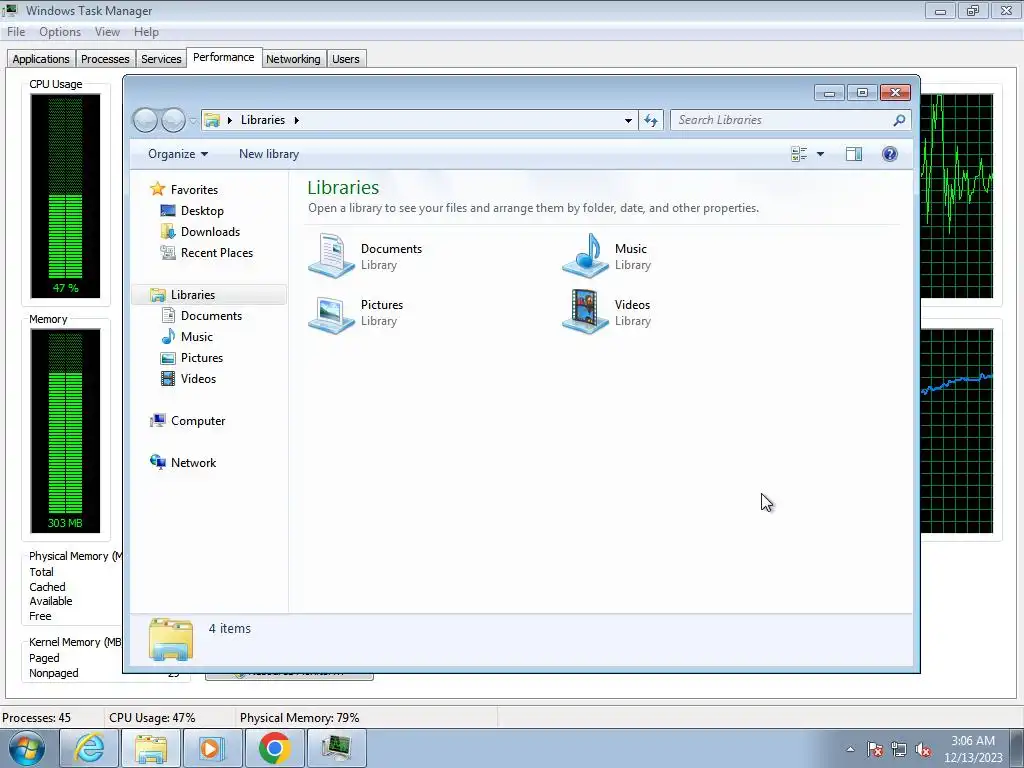Click the arrow after Libraries in breadcrumb
Image resolution: width=1024 pixels, height=768 pixels.
click(296, 120)
